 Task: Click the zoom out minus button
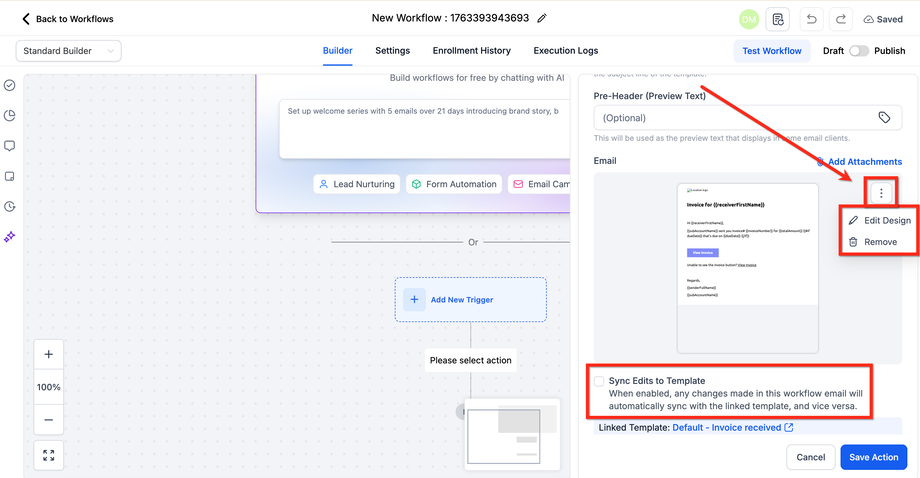[x=49, y=420]
